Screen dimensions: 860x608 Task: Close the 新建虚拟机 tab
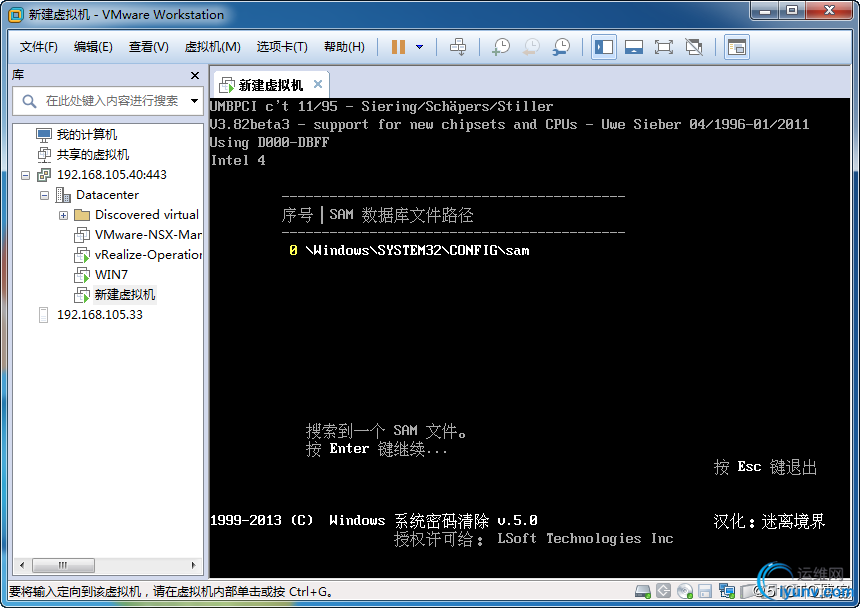(318, 84)
